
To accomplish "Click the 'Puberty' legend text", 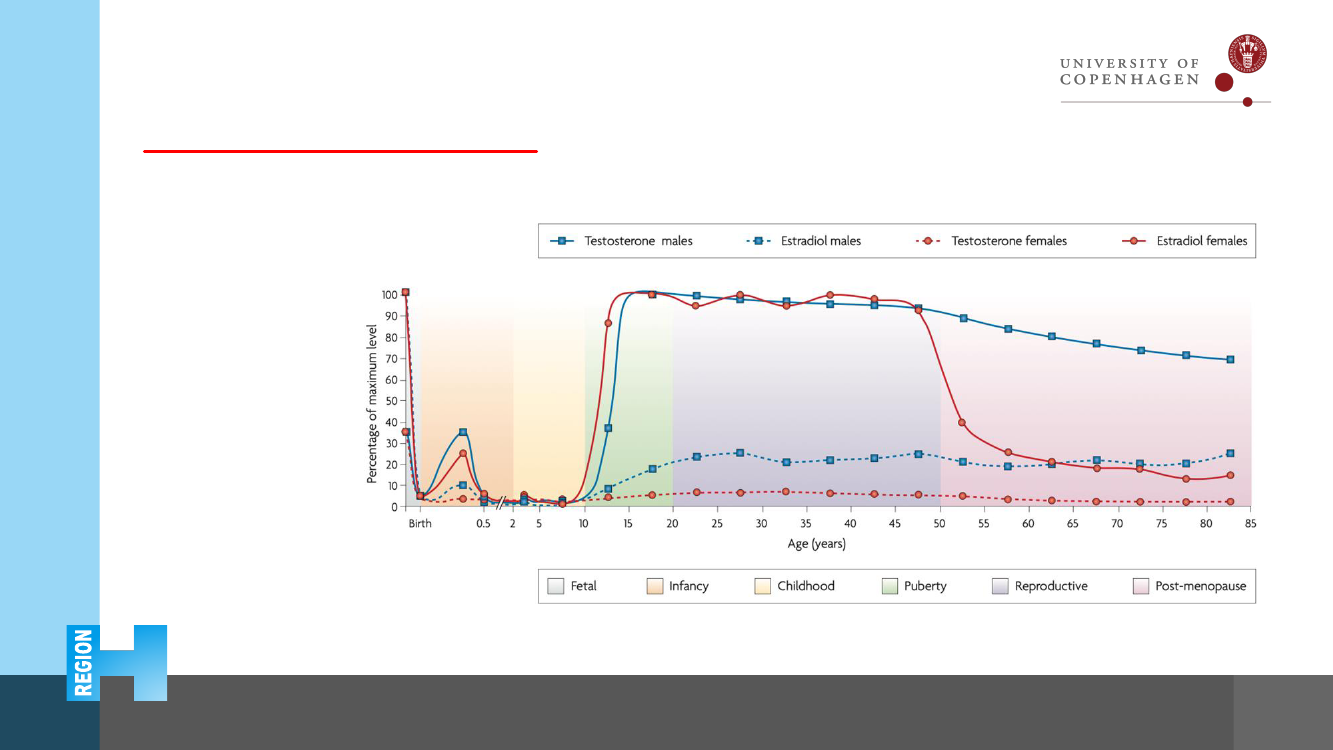I will click(x=925, y=587).
